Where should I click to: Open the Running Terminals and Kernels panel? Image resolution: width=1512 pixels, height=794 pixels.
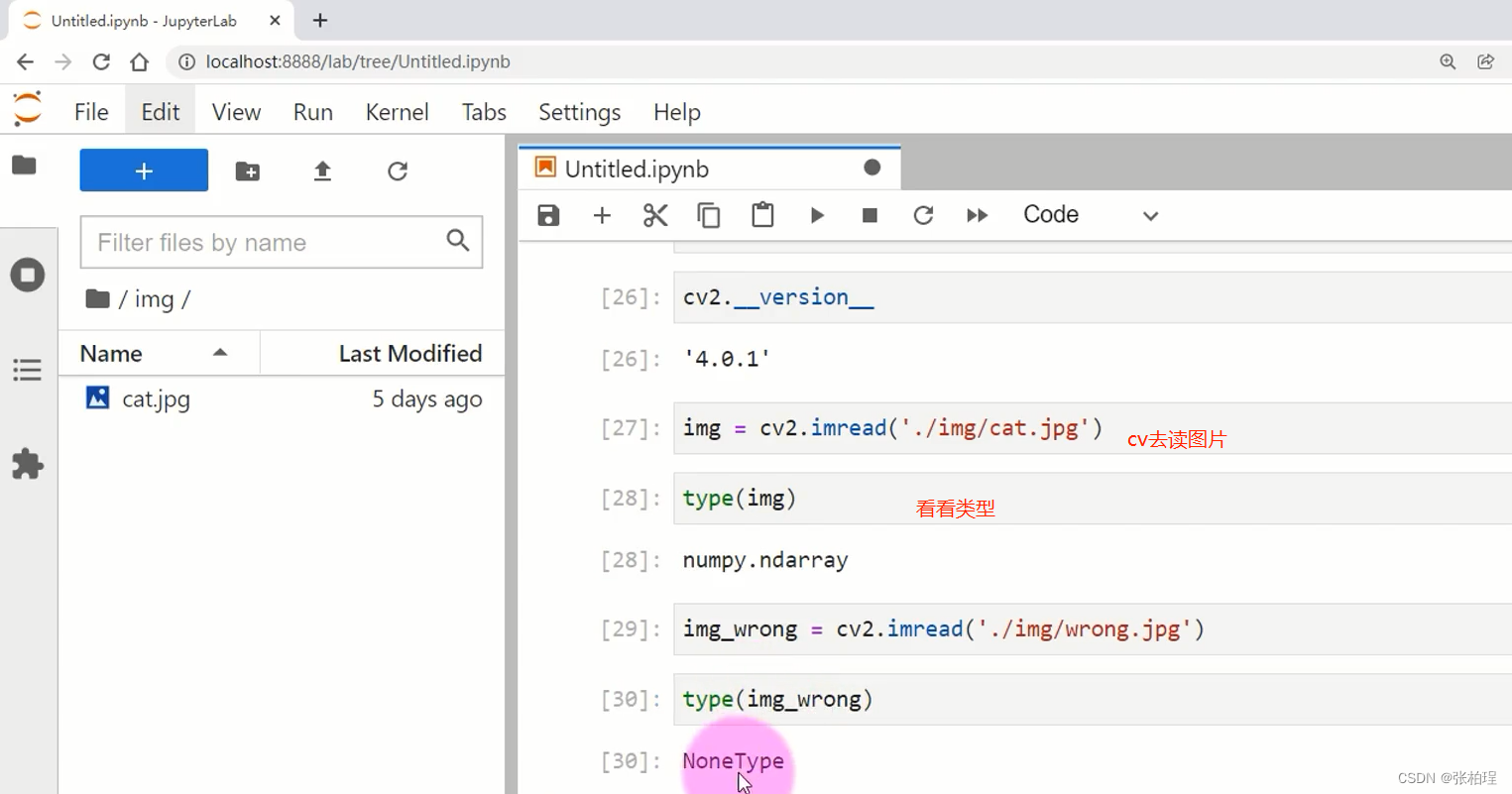28,275
